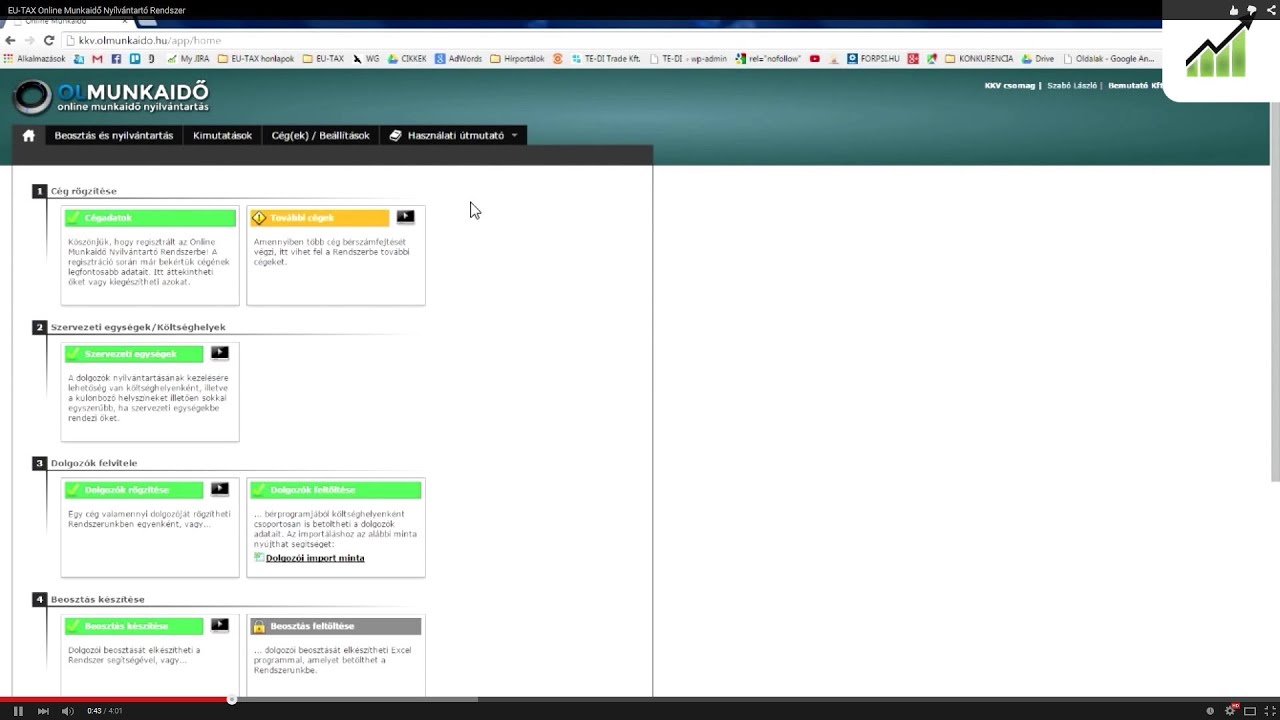The width and height of the screenshot is (1280, 720).
Task: Open the TE-DI Trade Kft. bookmark
Action: point(605,59)
